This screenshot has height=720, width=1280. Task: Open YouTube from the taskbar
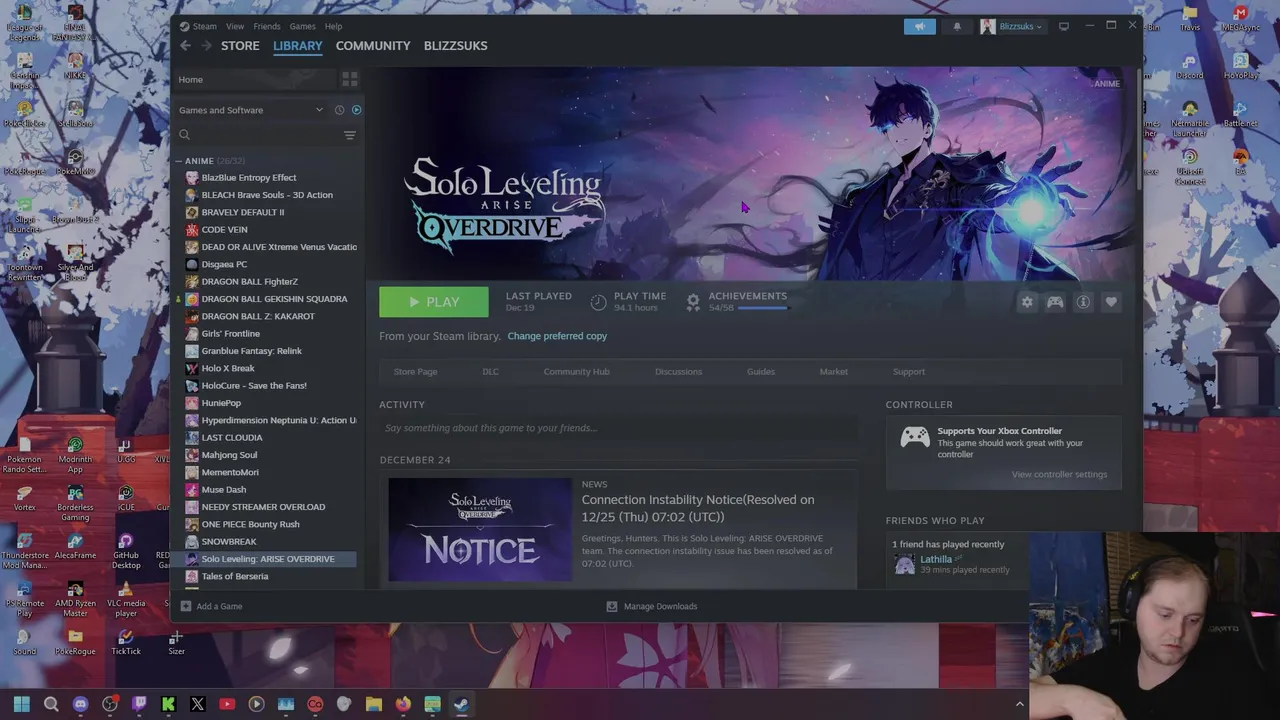tap(227, 704)
